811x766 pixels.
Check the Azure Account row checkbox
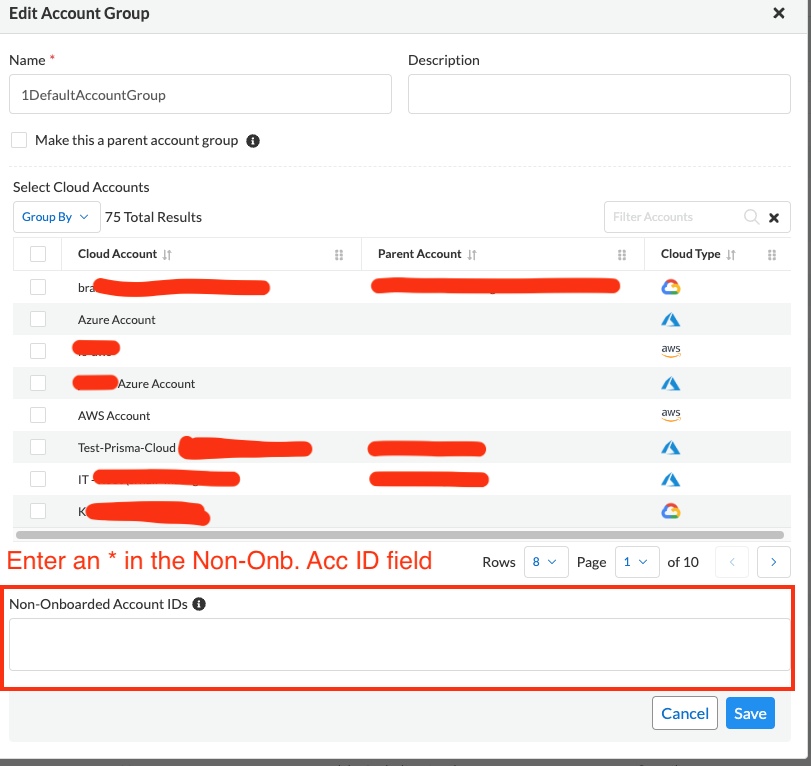click(38, 320)
